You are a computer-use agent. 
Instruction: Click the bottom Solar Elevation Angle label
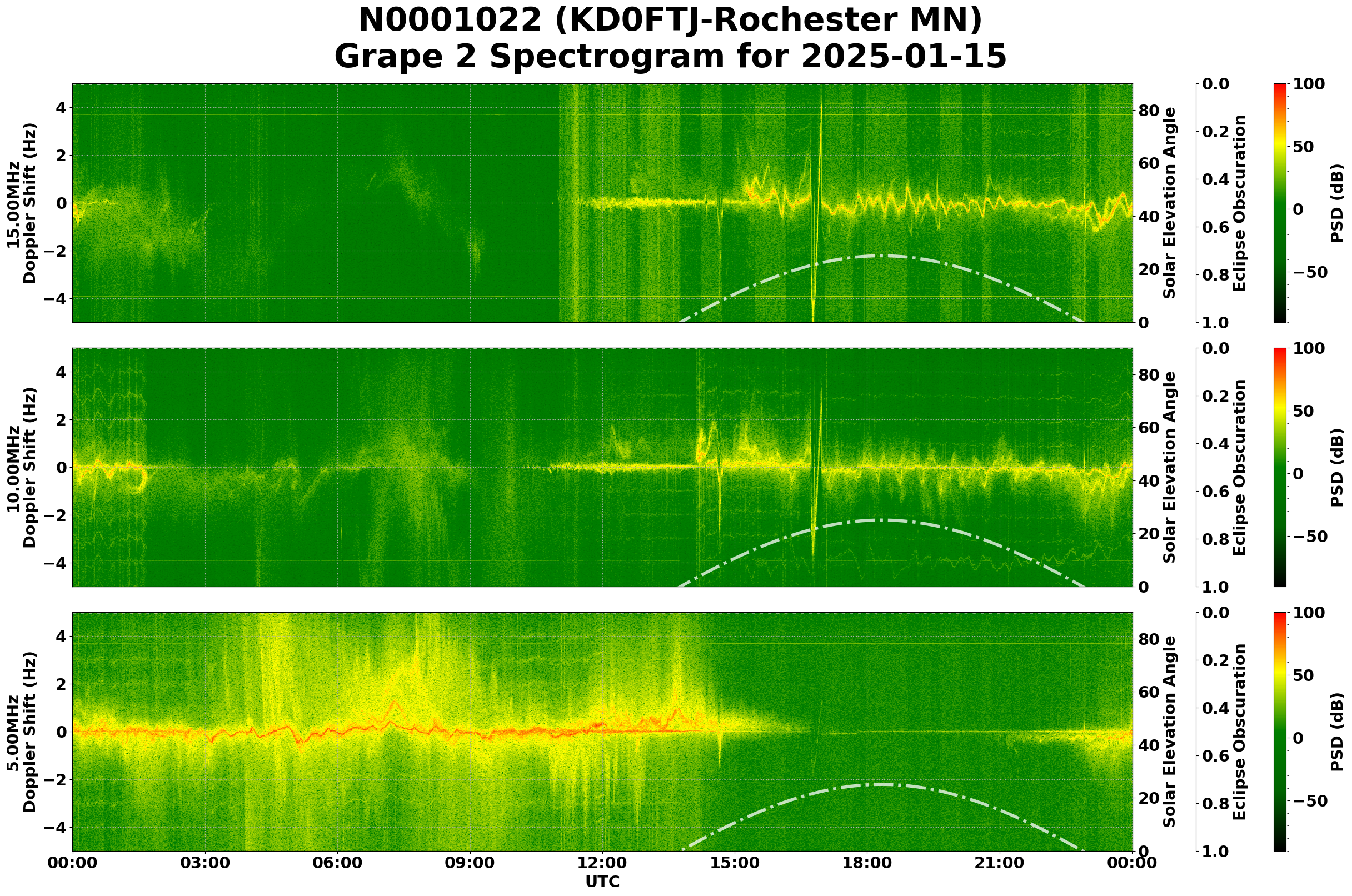point(1170,732)
